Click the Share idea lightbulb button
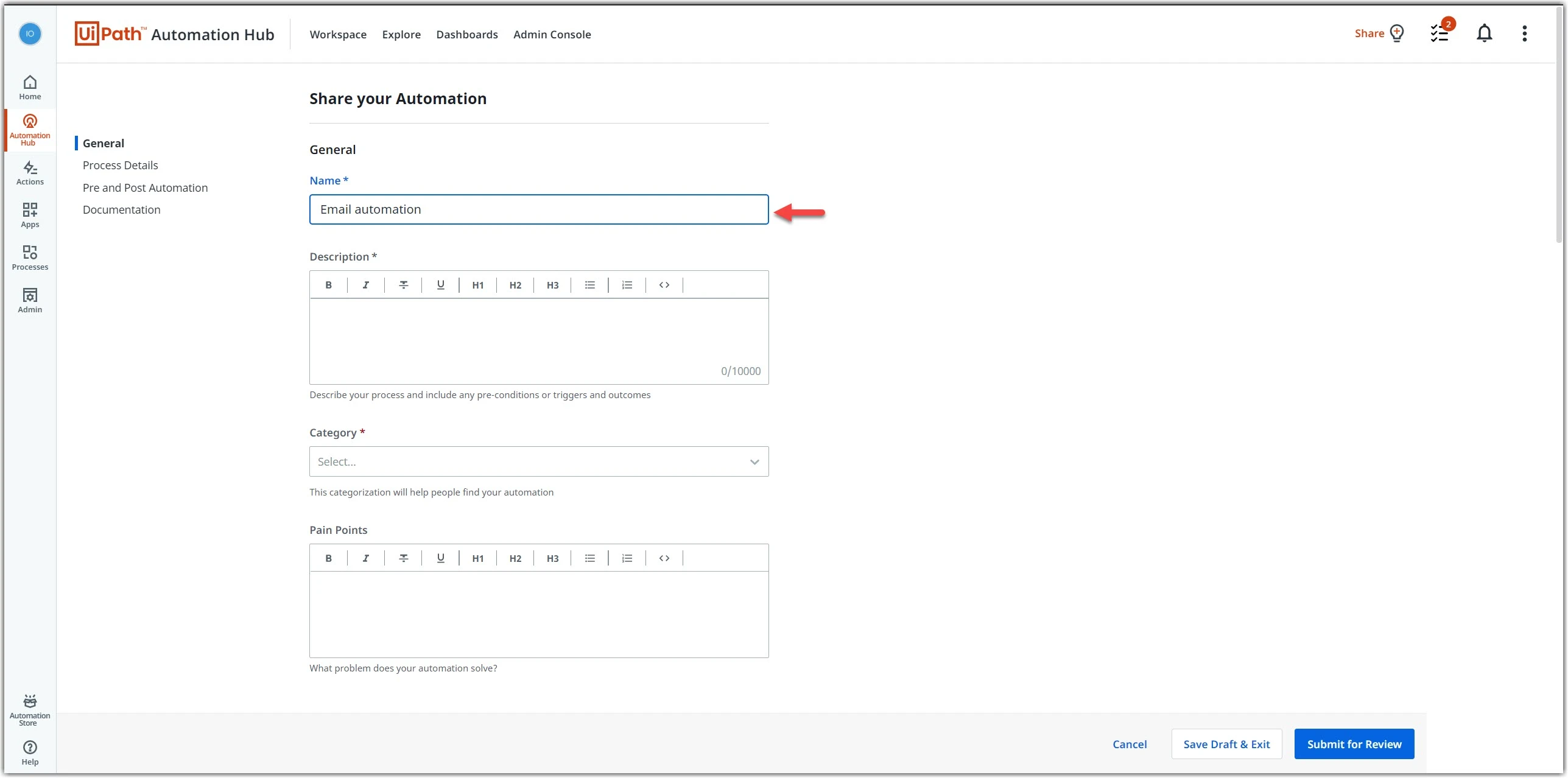The width and height of the screenshot is (1568, 778). click(1379, 33)
